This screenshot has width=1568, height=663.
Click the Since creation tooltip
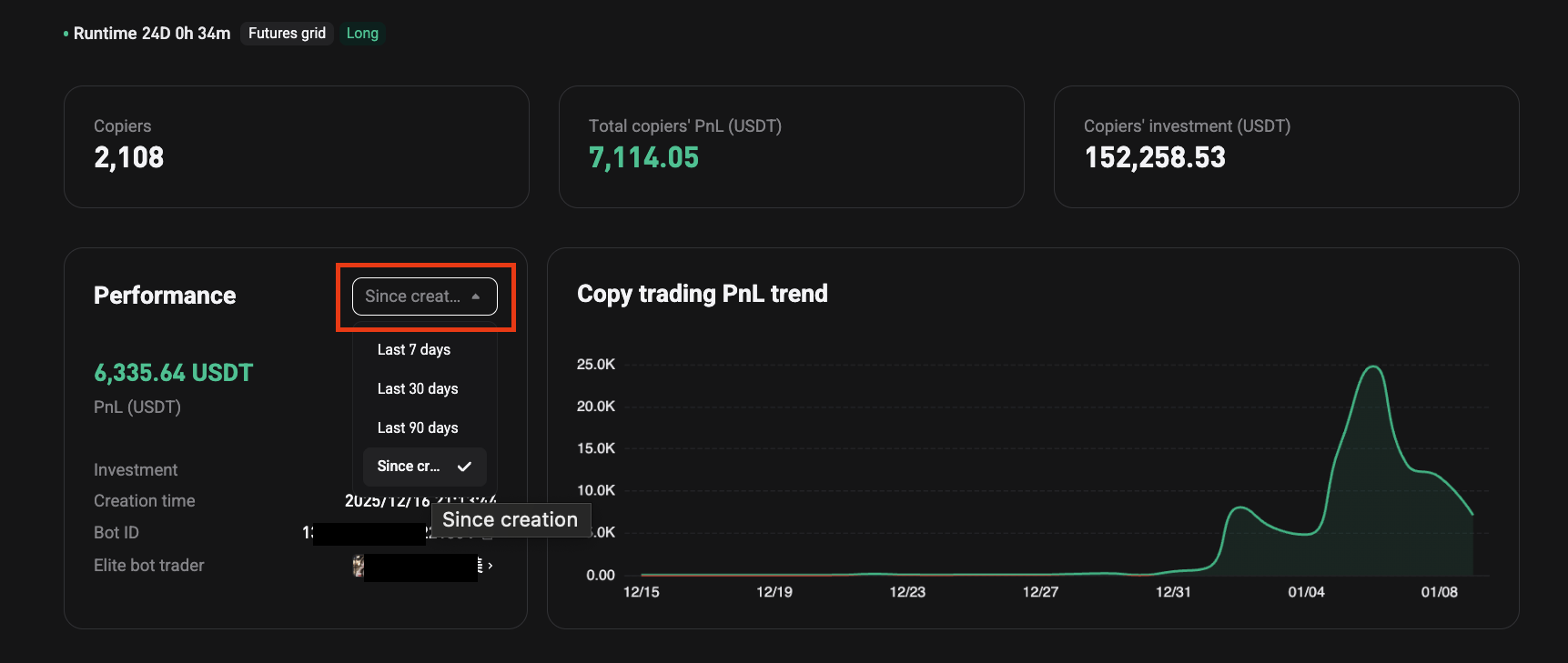pyautogui.click(x=511, y=520)
